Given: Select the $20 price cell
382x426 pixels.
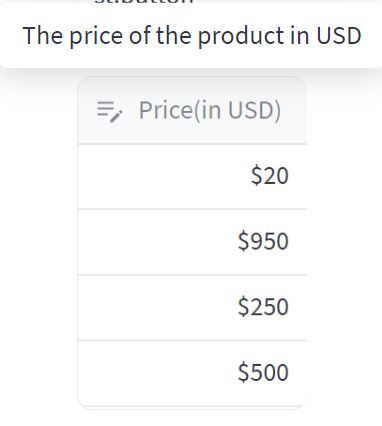Looking at the screenshot, I should click(x=192, y=177).
